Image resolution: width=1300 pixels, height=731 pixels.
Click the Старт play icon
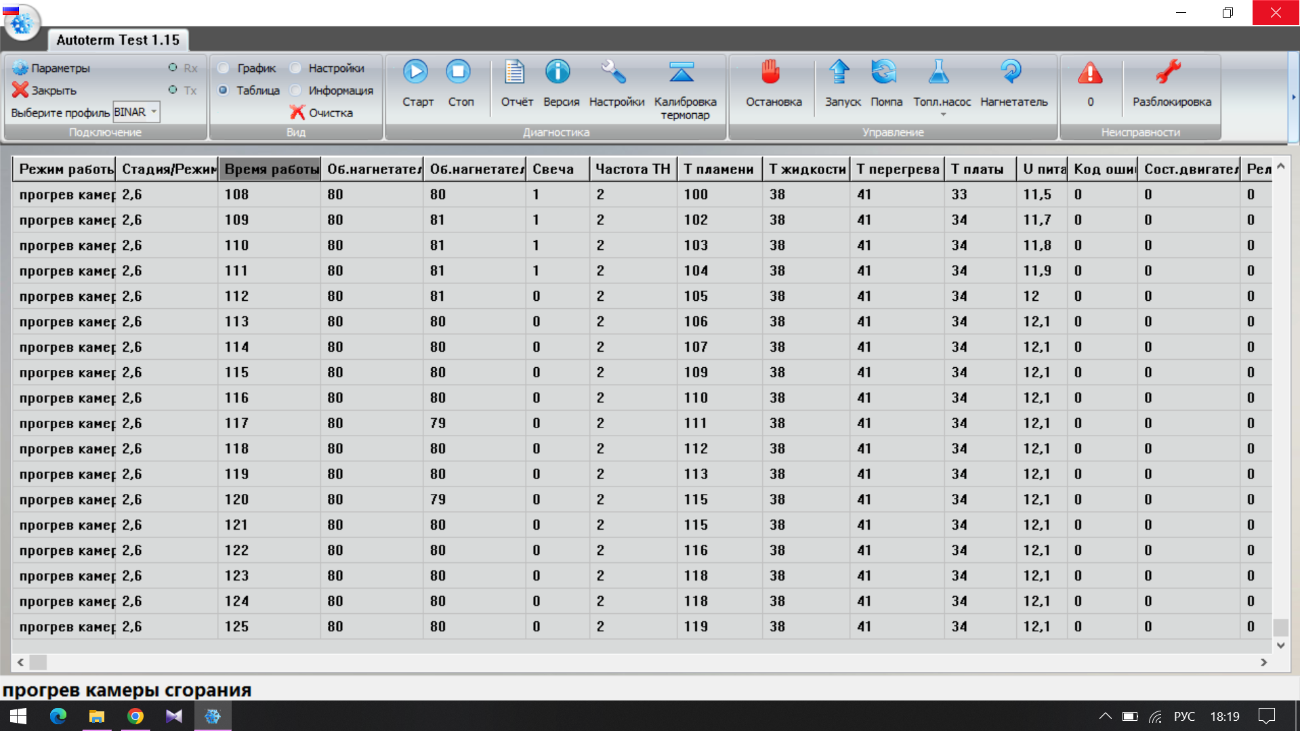click(x=416, y=72)
